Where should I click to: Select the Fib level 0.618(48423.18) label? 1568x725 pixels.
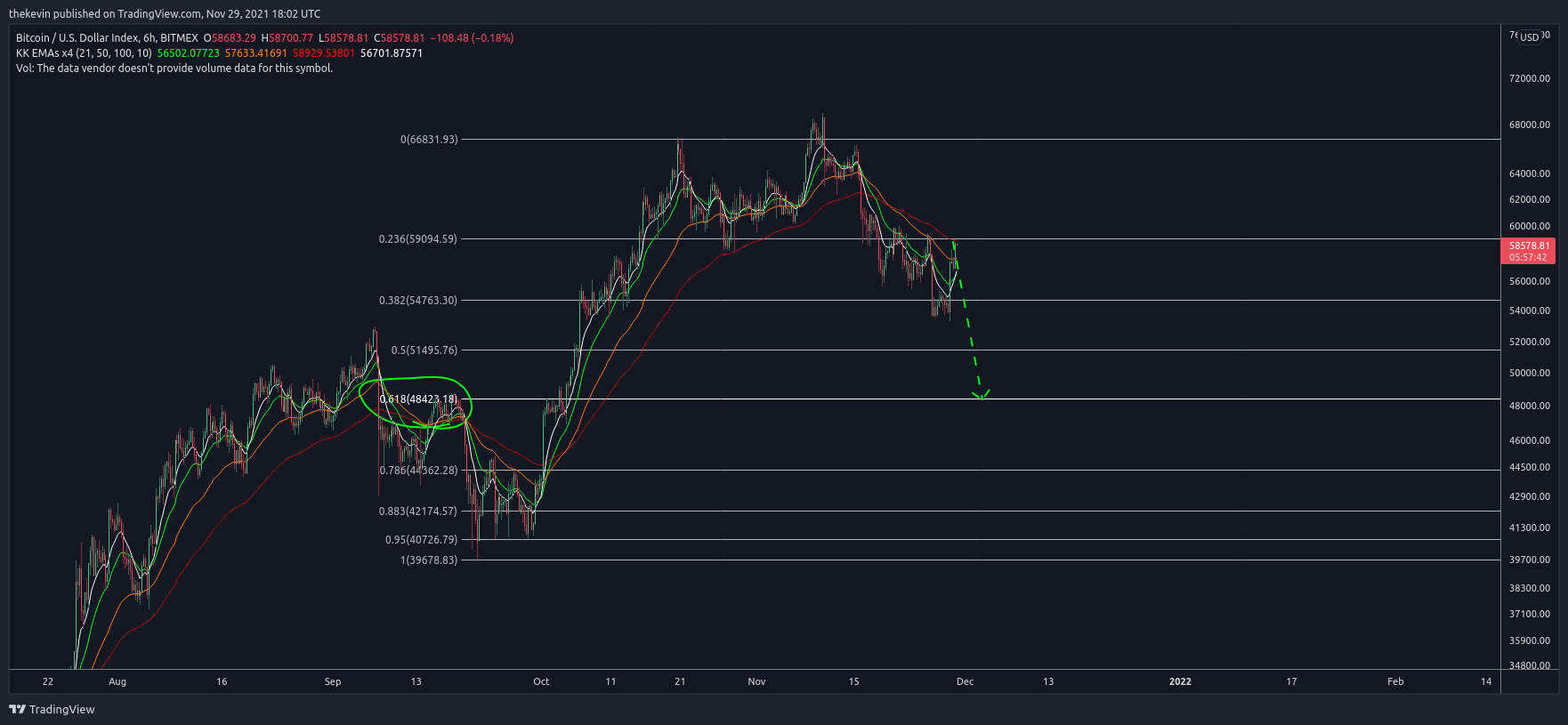418,399
